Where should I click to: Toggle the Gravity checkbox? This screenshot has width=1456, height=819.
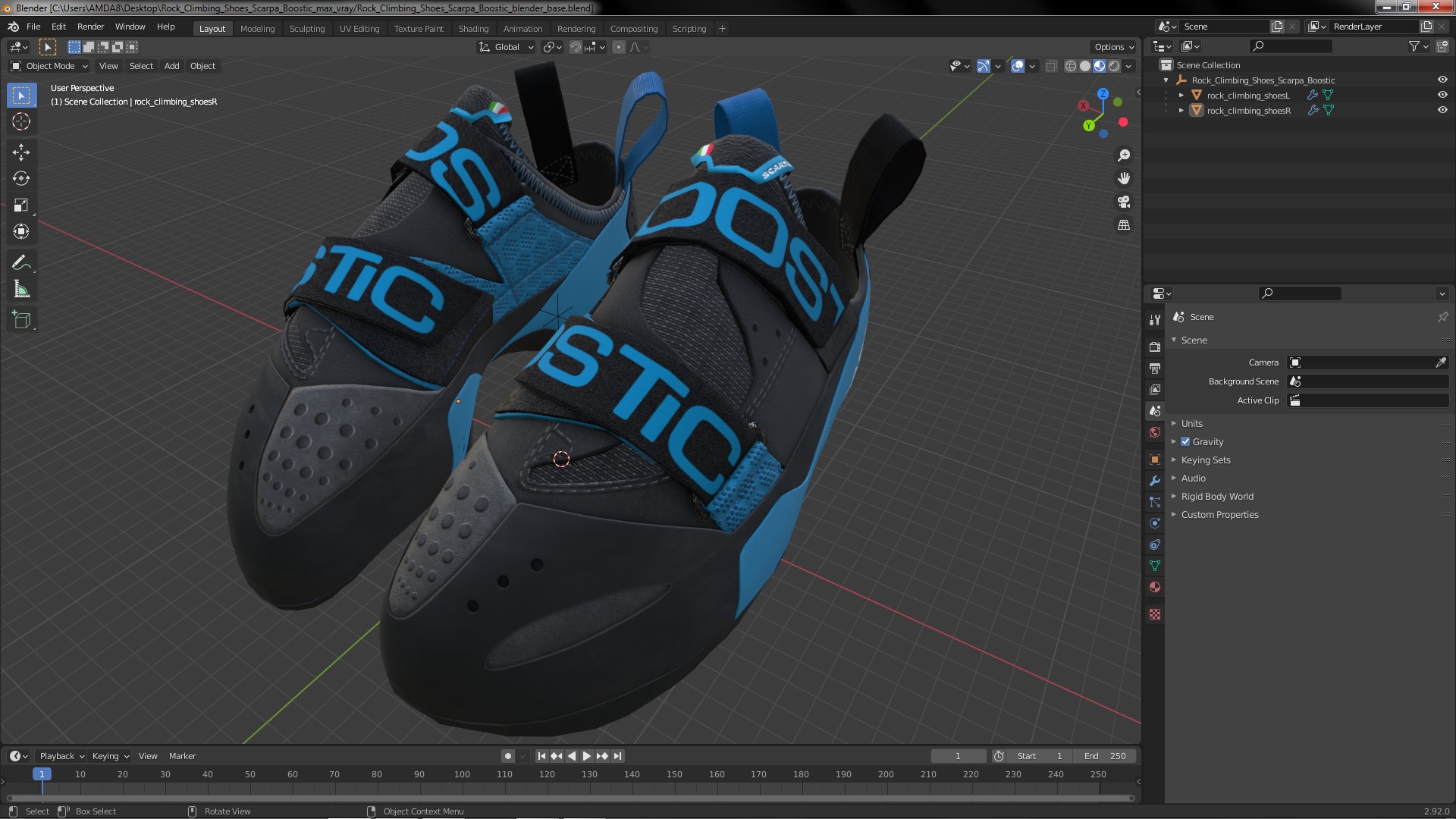click(x=1185, y=441)
